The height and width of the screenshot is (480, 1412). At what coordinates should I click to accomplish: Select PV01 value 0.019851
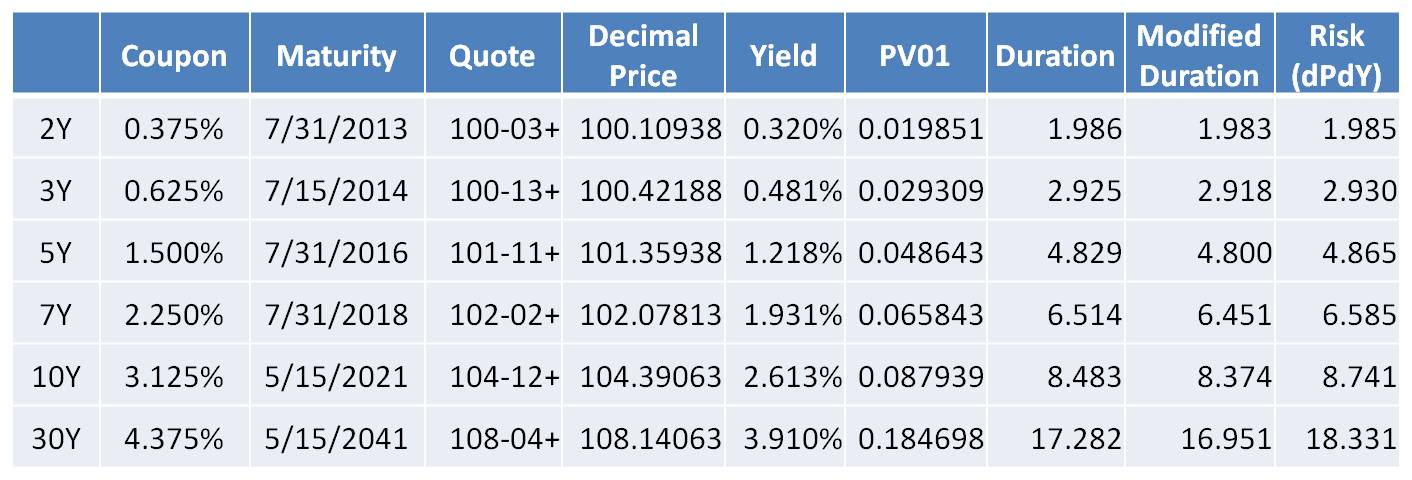(x=916, y=129)
